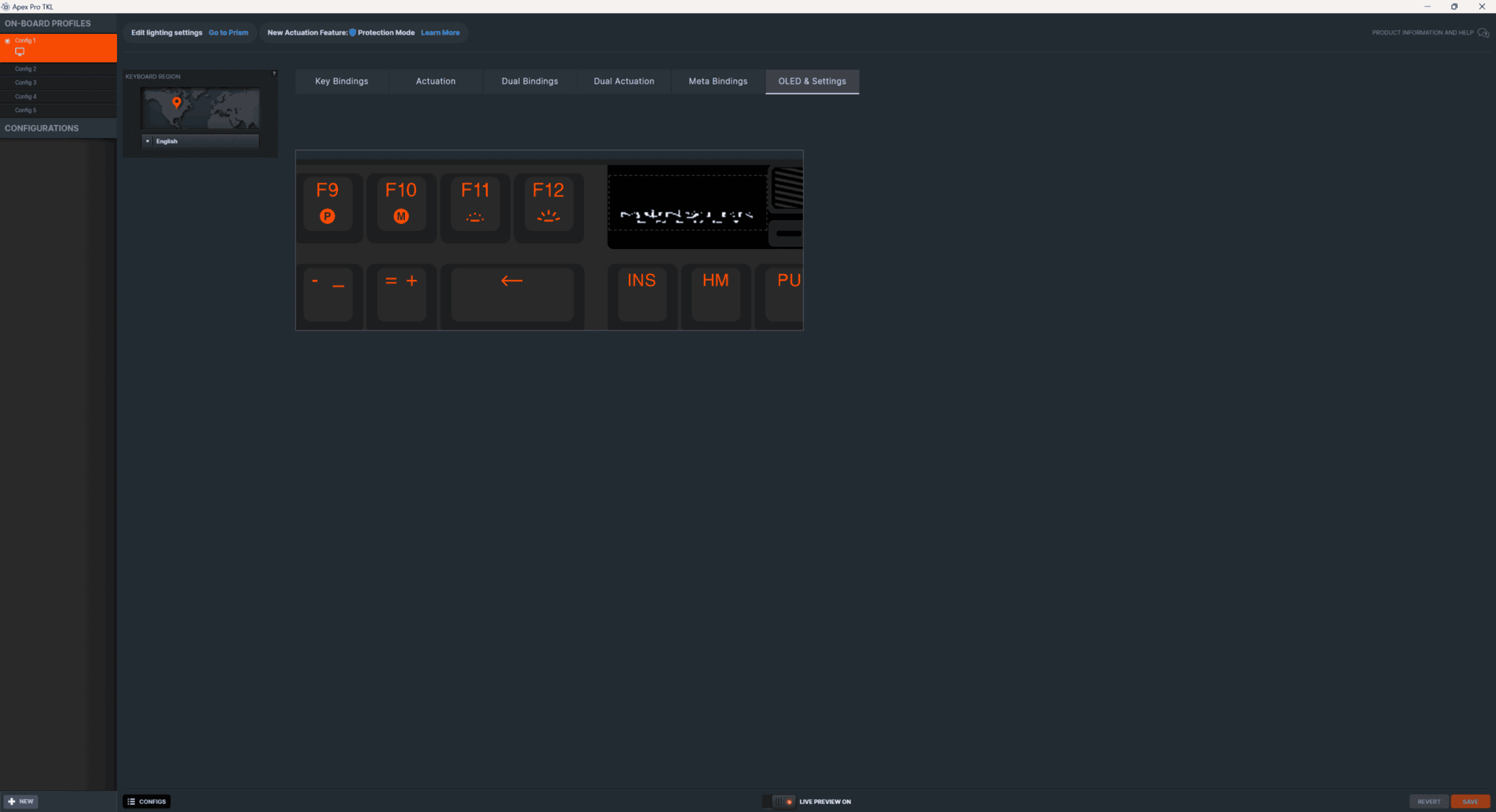Image resolution: width=1496 pixels, height=812 pixels.
Task: Select the OLED & Settings tab
Action: point(812,82)
